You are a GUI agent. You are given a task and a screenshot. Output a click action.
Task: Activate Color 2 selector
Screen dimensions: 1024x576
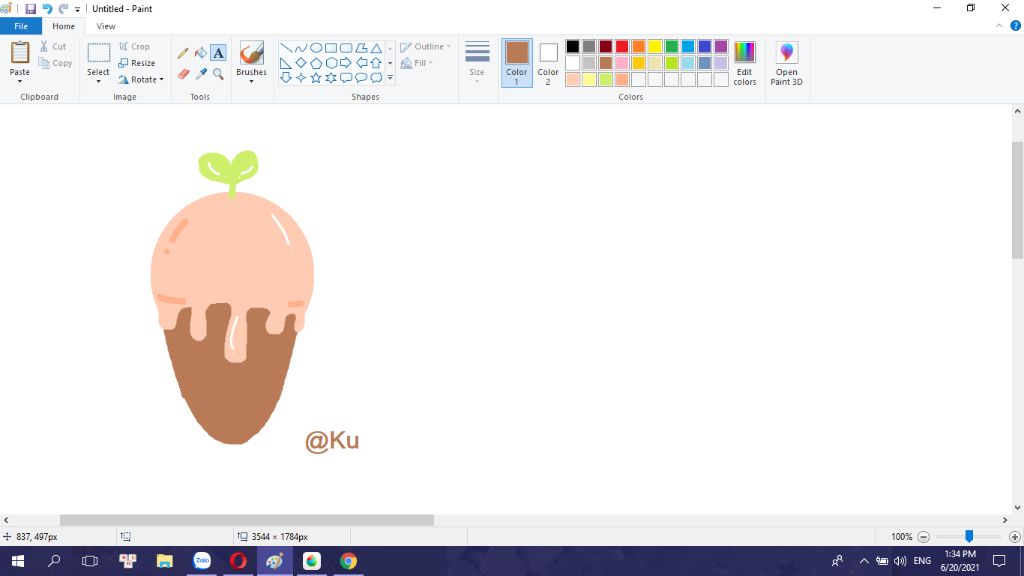pos(548,63)
